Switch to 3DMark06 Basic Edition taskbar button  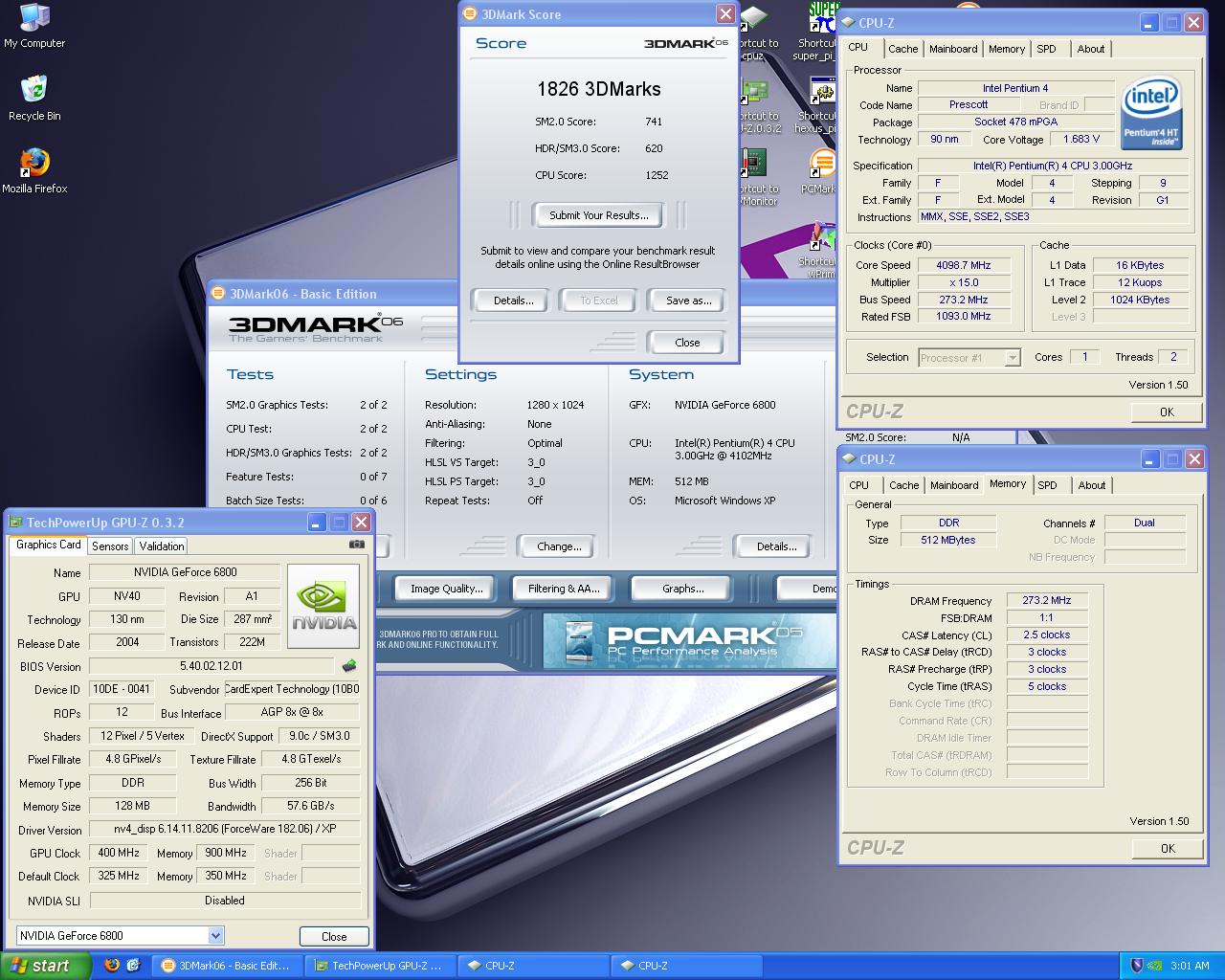[227, 966]
